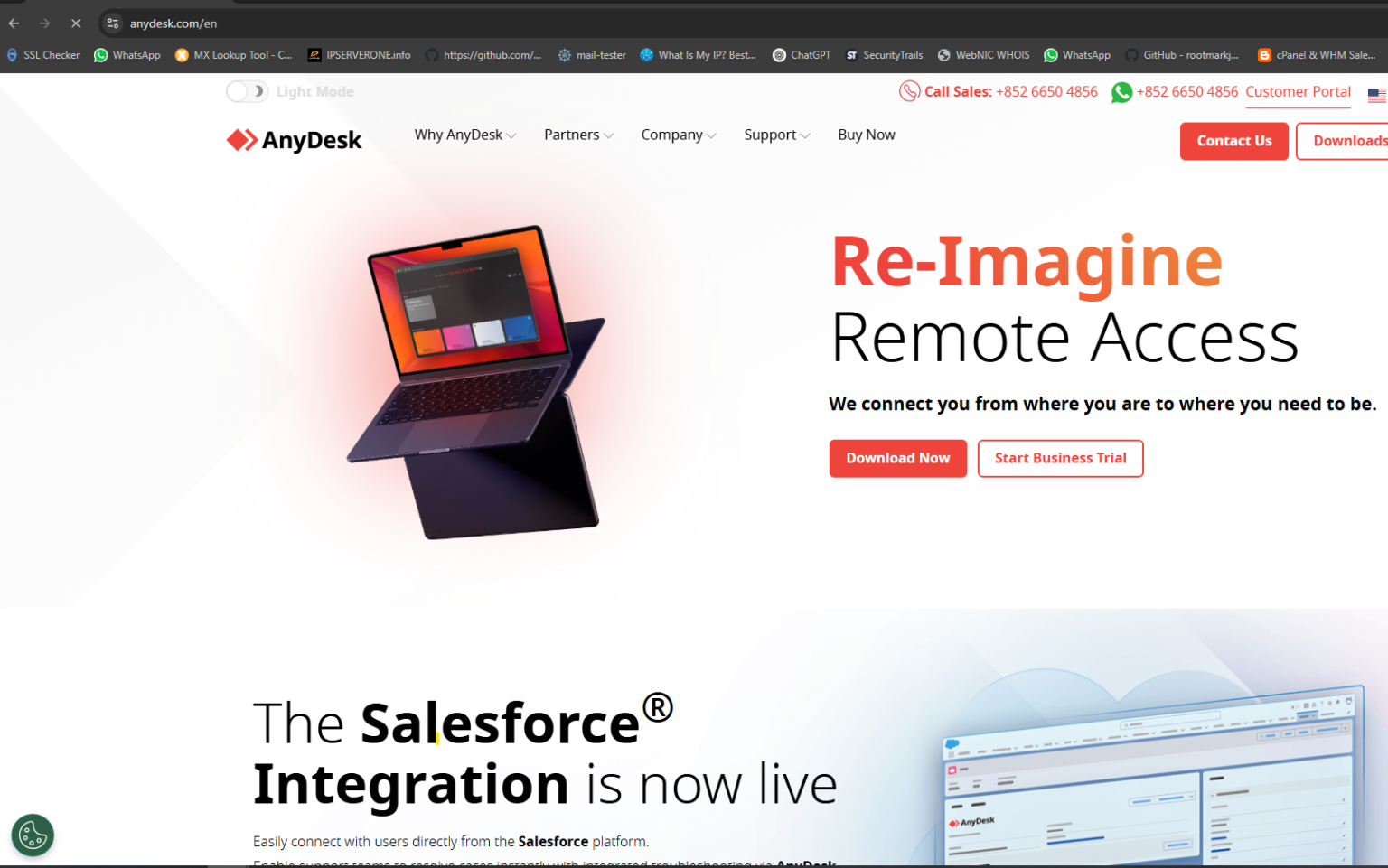
Task: Click the AnyDesk logo
Action: 293,139
